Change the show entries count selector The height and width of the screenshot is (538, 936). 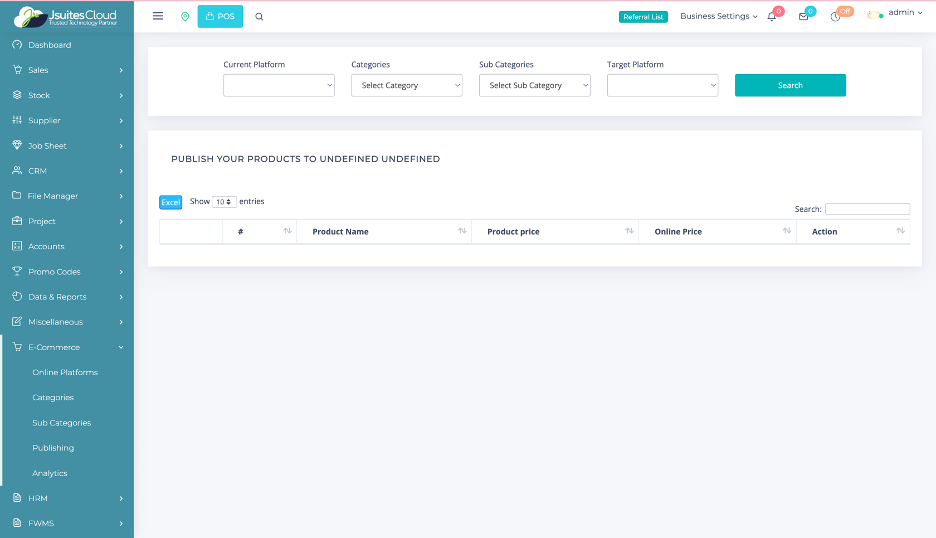tap(224, 202)
